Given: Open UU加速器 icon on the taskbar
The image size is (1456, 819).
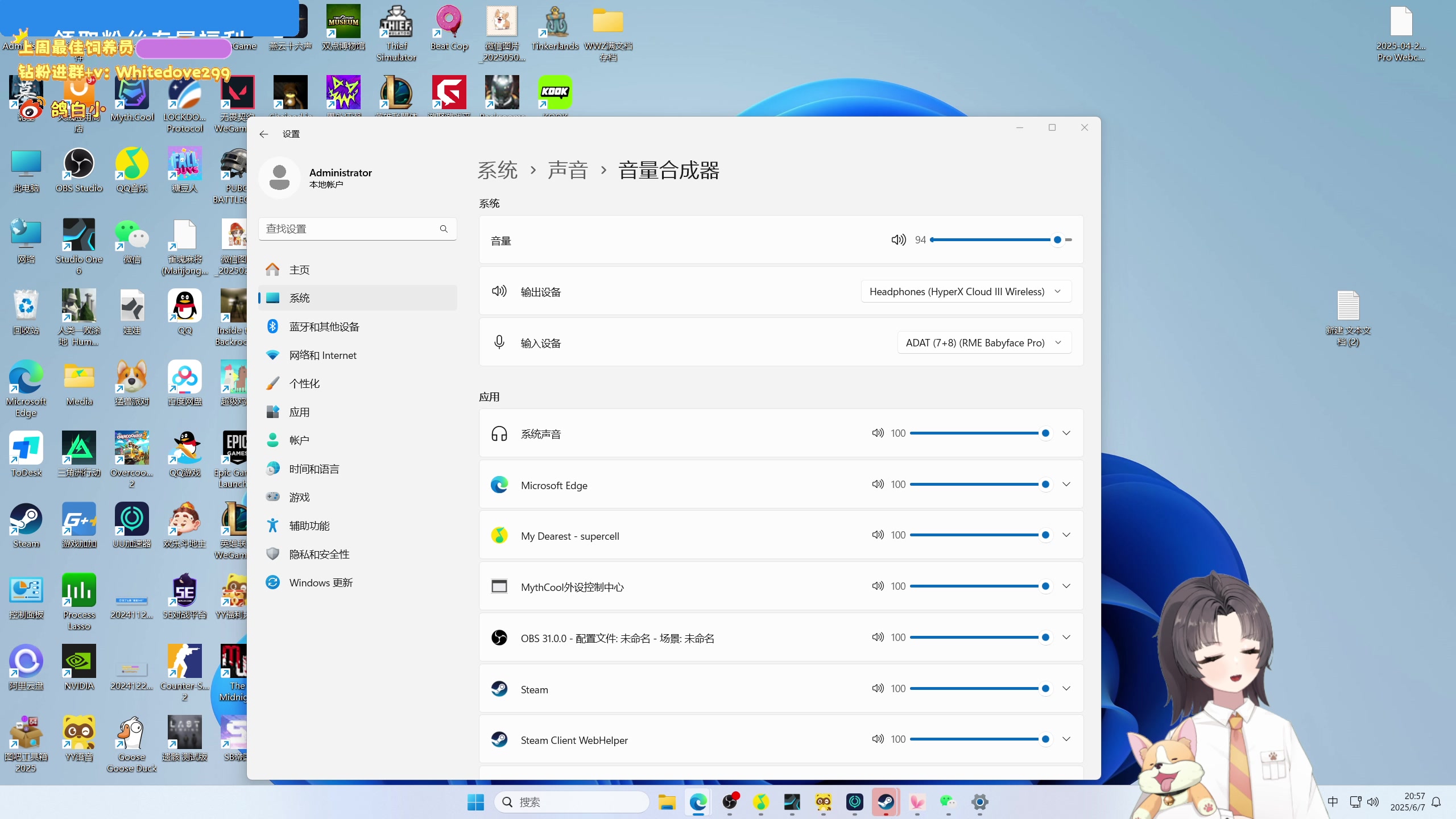Looking at the screenshot, I should click(855, 802).
